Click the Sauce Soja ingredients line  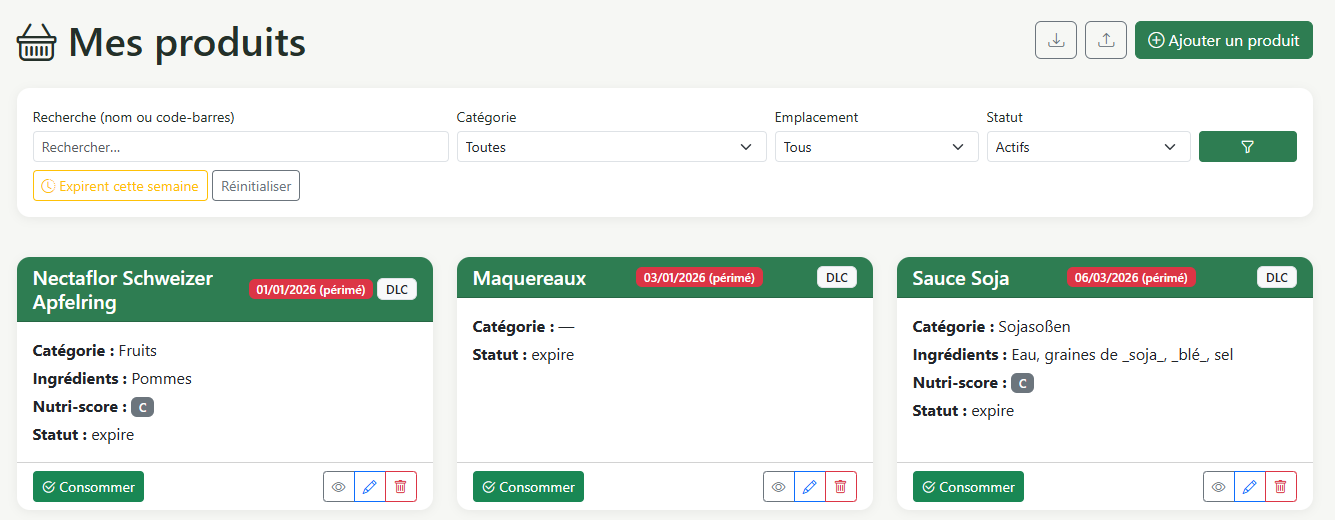(x=1073, y=355)
